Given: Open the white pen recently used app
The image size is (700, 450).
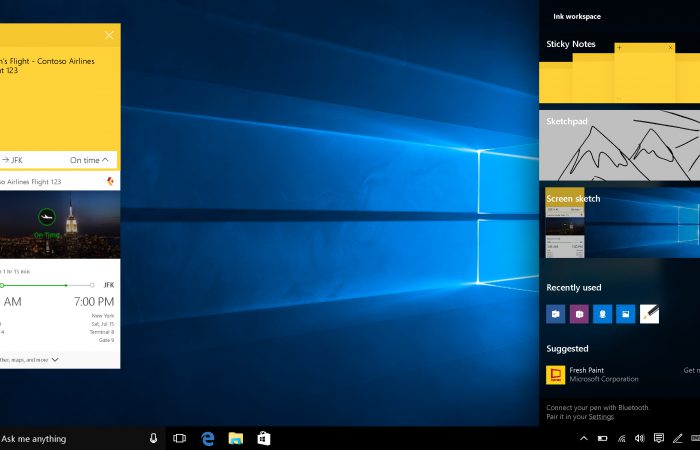Looking at the screenshot, I should 649,314.
